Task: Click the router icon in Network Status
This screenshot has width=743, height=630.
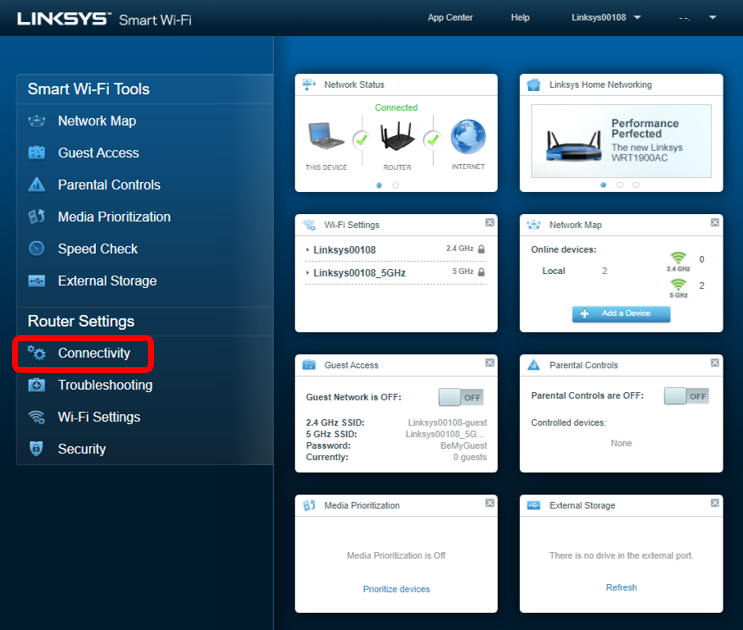Action: [397, 136]
